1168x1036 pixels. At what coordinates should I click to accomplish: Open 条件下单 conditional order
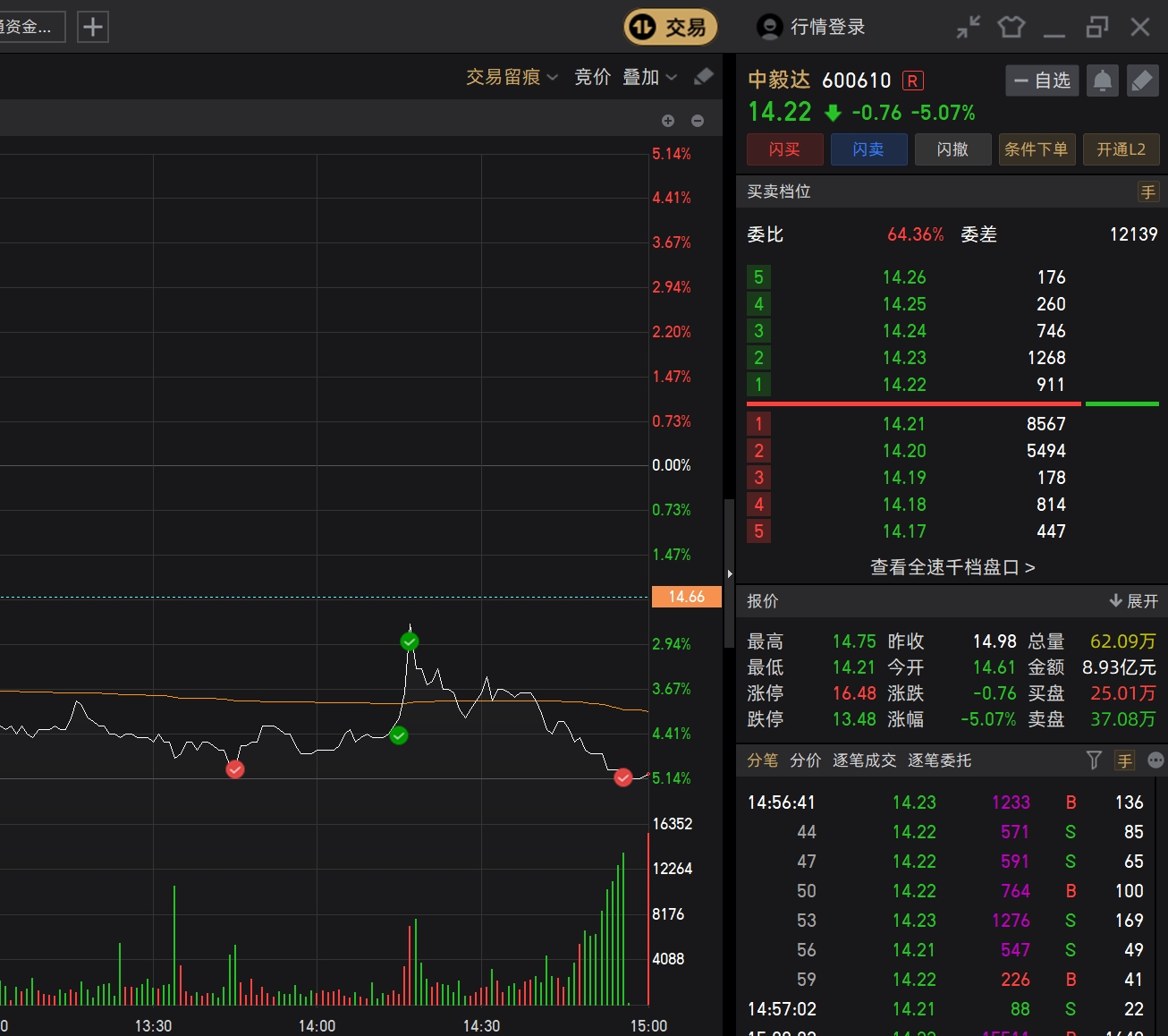point(1037,149)
